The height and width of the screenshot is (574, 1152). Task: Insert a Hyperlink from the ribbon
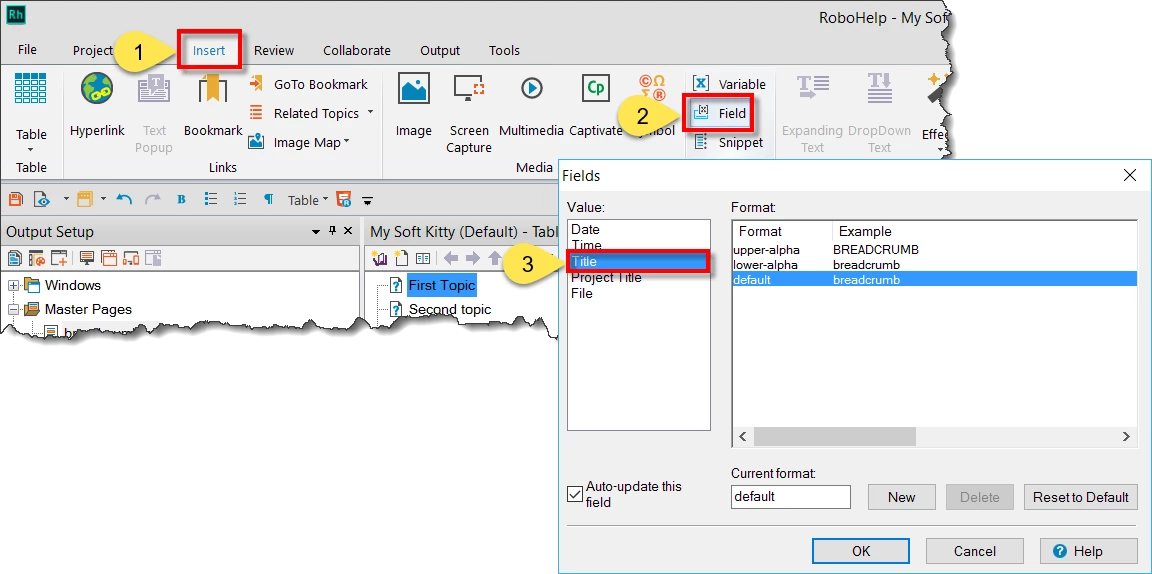tap(98, 104)
